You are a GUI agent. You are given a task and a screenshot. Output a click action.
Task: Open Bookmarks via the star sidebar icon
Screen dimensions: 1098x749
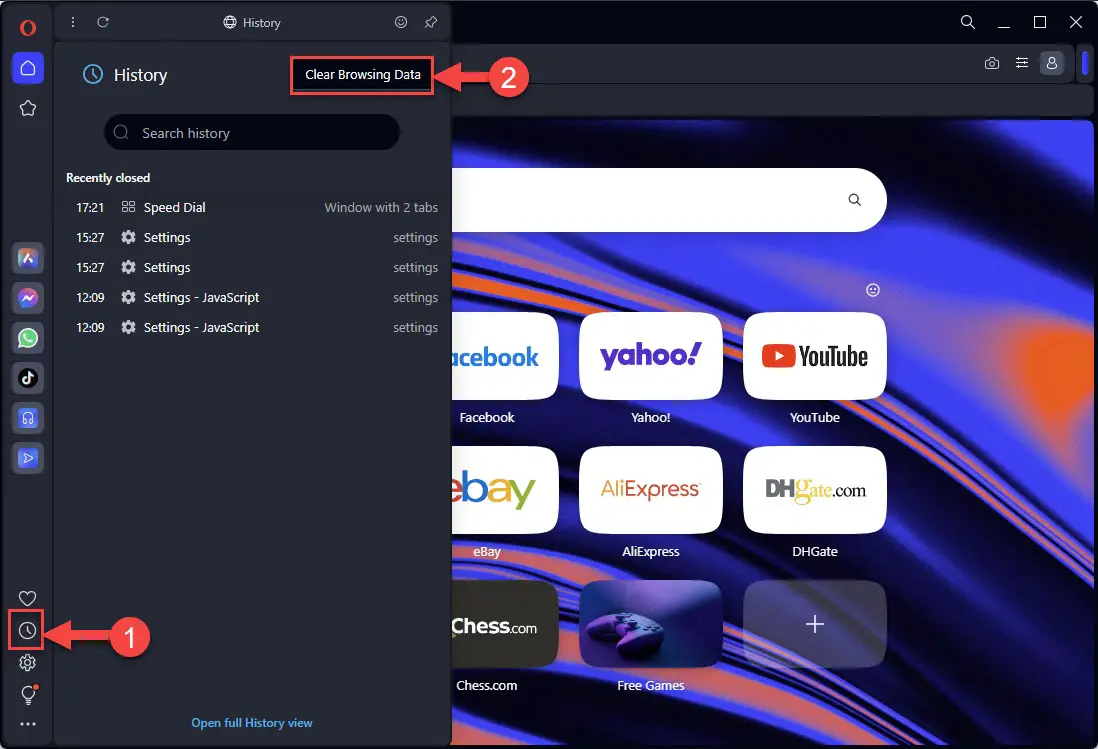[27, 108]
